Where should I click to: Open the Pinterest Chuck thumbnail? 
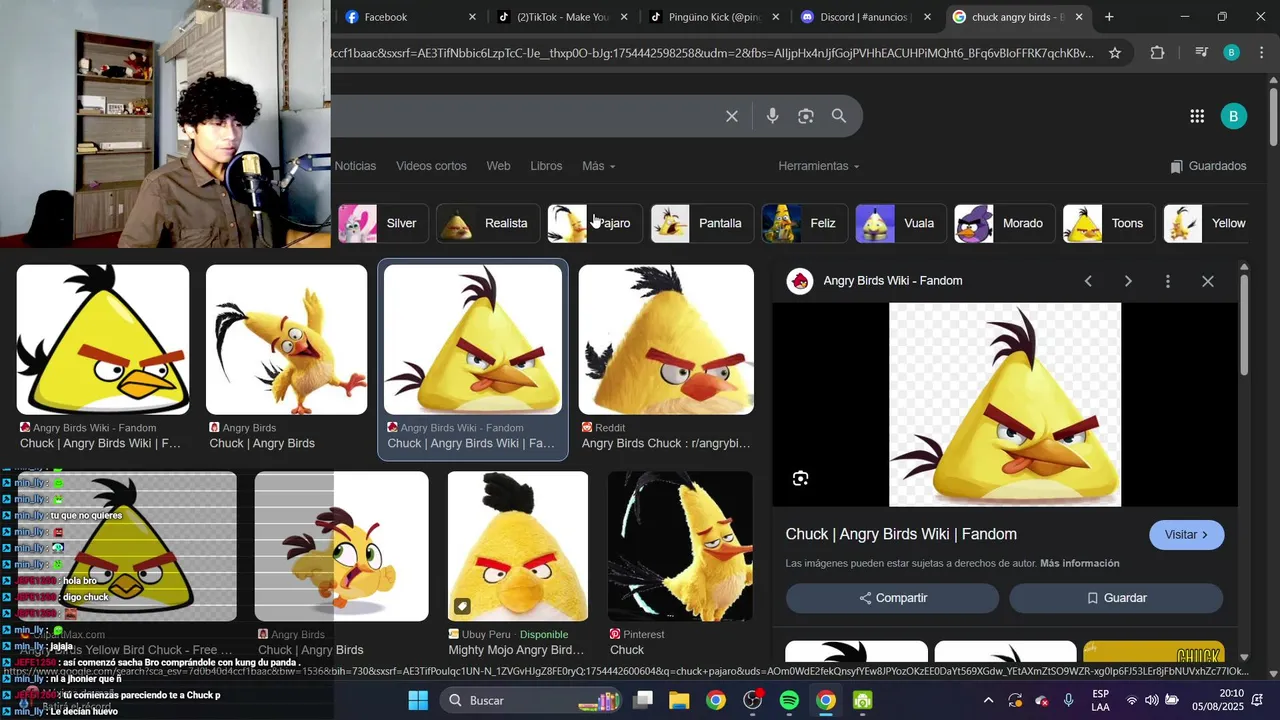coord(680,546)
